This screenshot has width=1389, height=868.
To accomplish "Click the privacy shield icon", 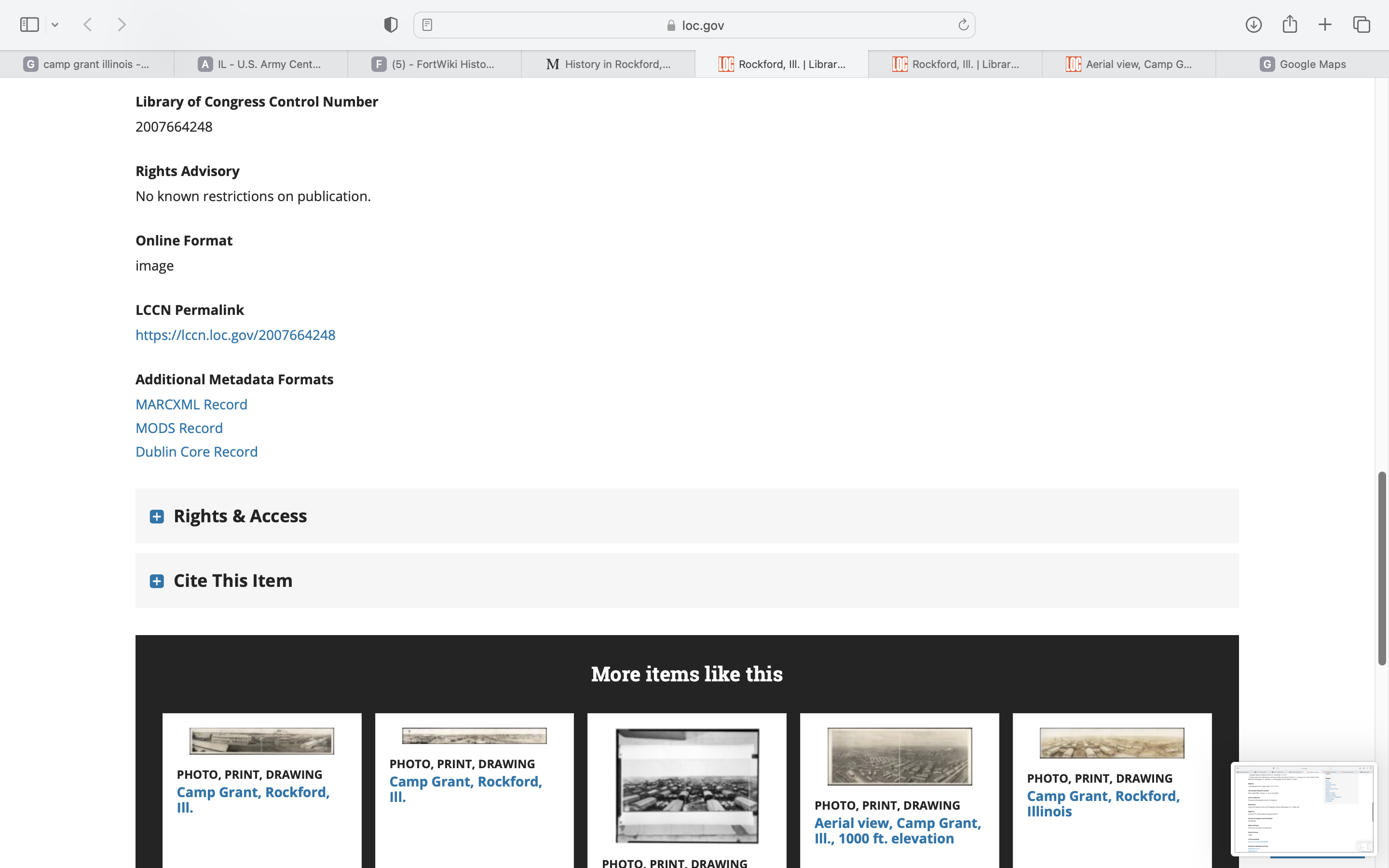I will click(x=391, y=25).
